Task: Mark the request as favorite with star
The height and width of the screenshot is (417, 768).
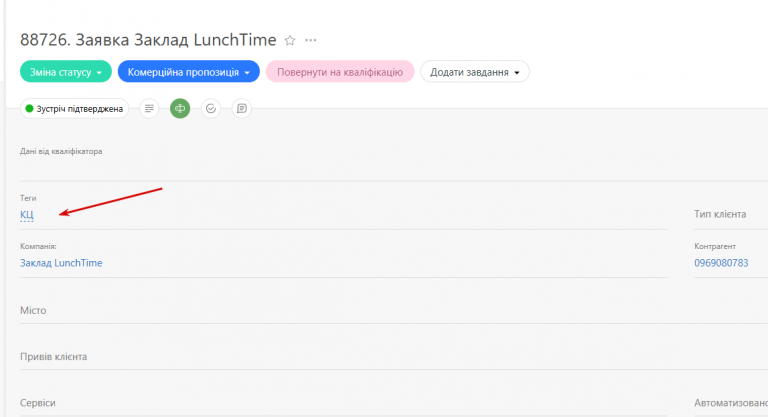Action: pyautogui.click(x=290, y=40)
